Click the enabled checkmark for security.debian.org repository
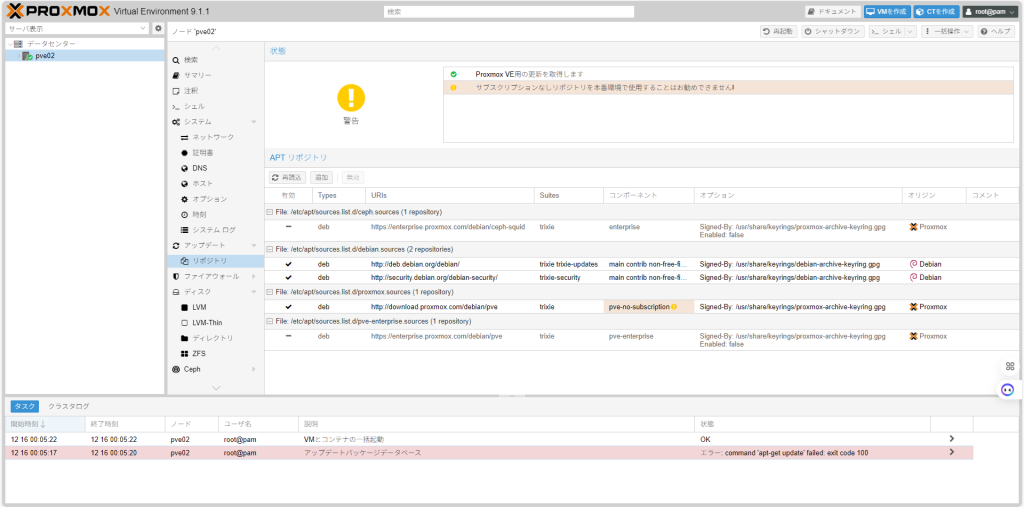 click(289, 277)
